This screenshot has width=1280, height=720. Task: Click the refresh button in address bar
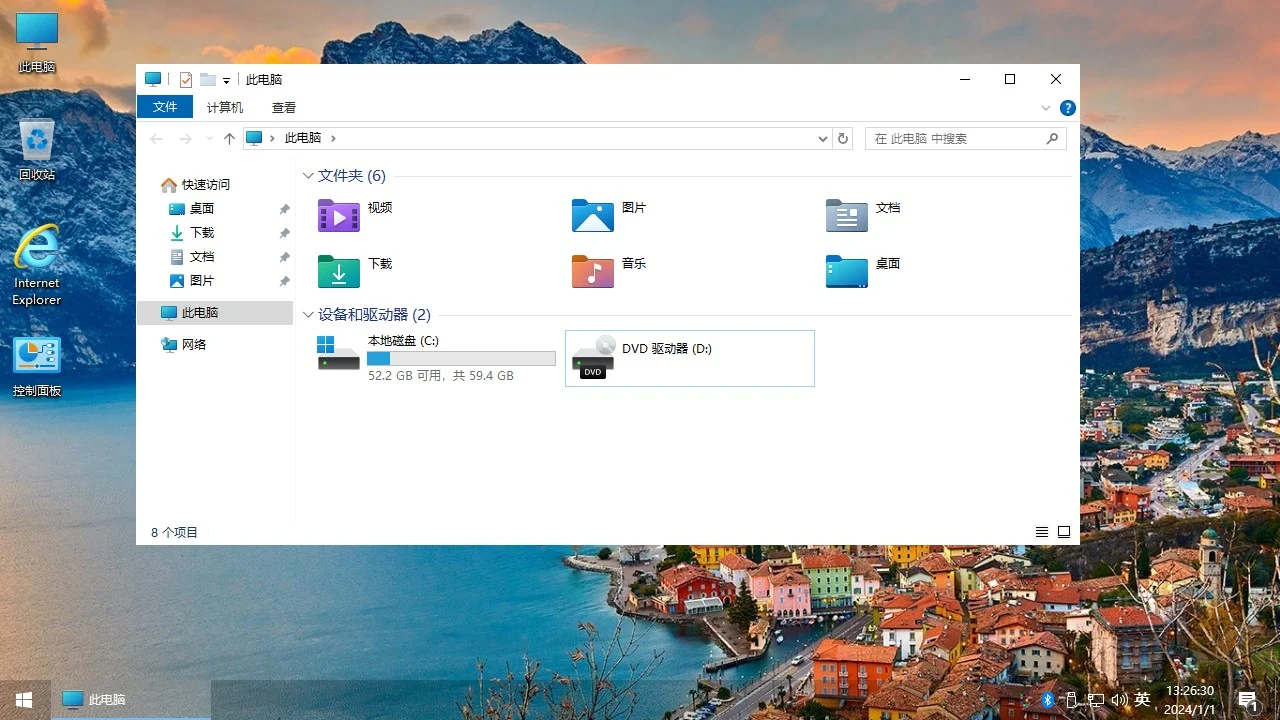[x=843, y=138]
